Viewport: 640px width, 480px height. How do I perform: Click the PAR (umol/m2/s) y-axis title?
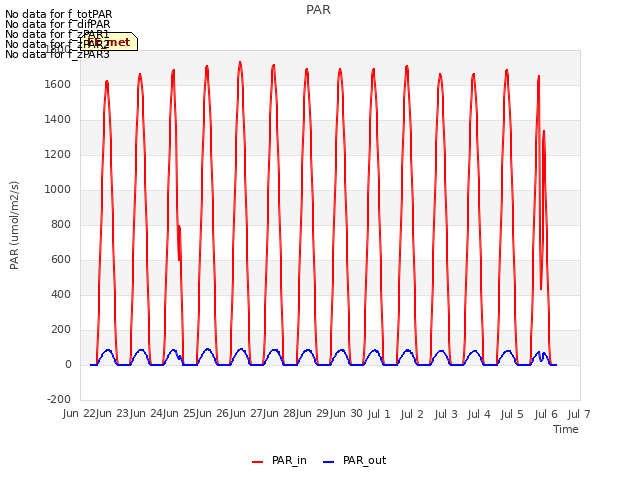pyautogui.click(x=14, y=225)
